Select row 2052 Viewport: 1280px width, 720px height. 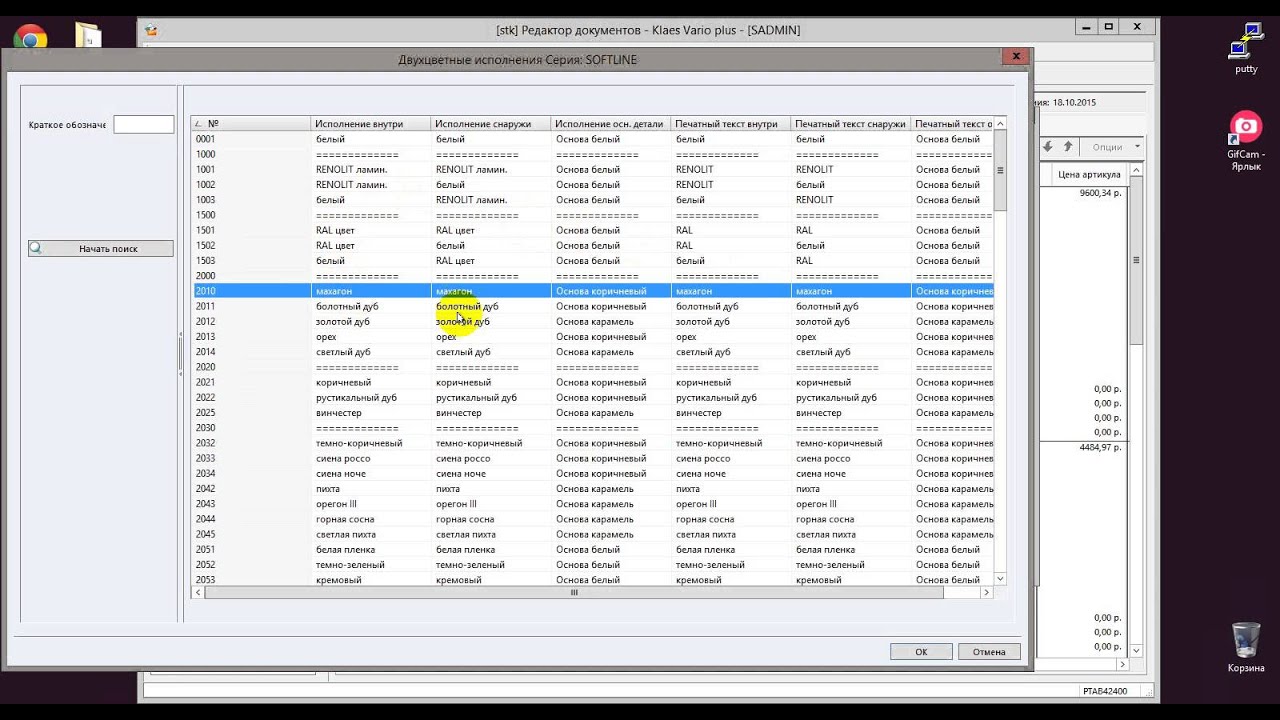click(593, 565)
